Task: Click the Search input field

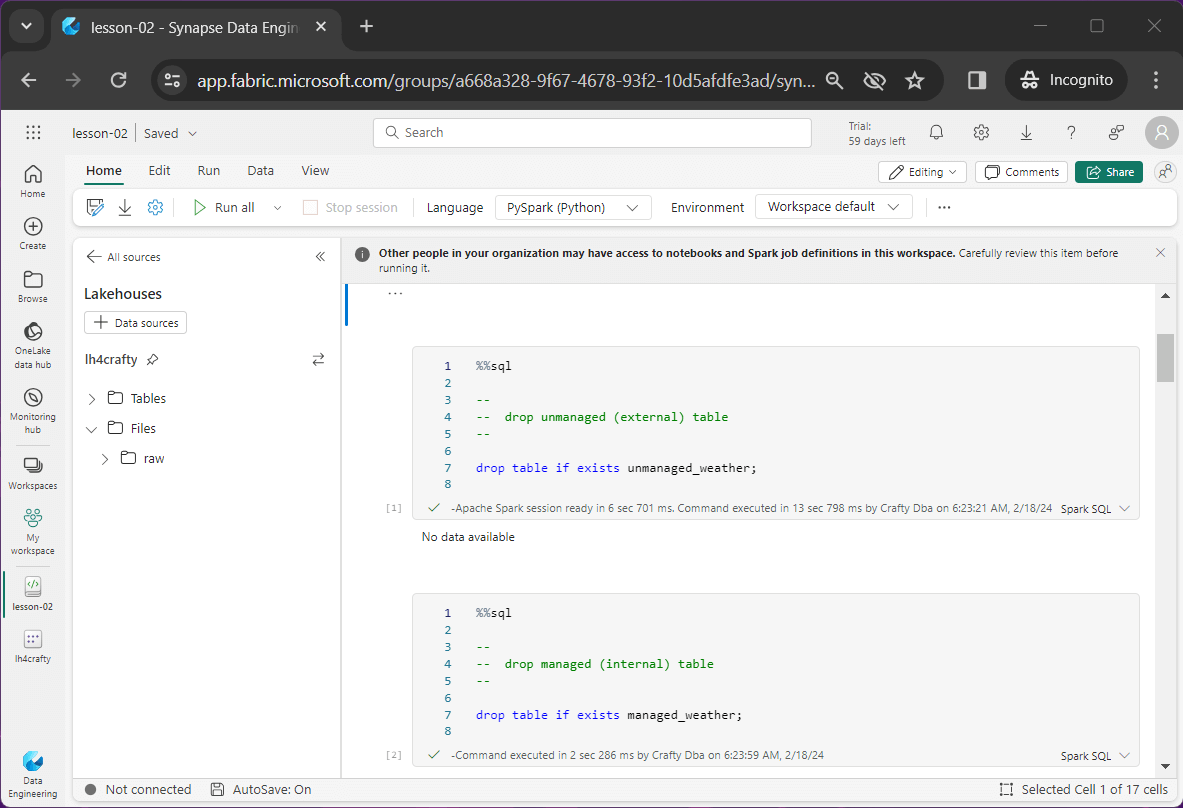Action: click(x=592, y=133)
